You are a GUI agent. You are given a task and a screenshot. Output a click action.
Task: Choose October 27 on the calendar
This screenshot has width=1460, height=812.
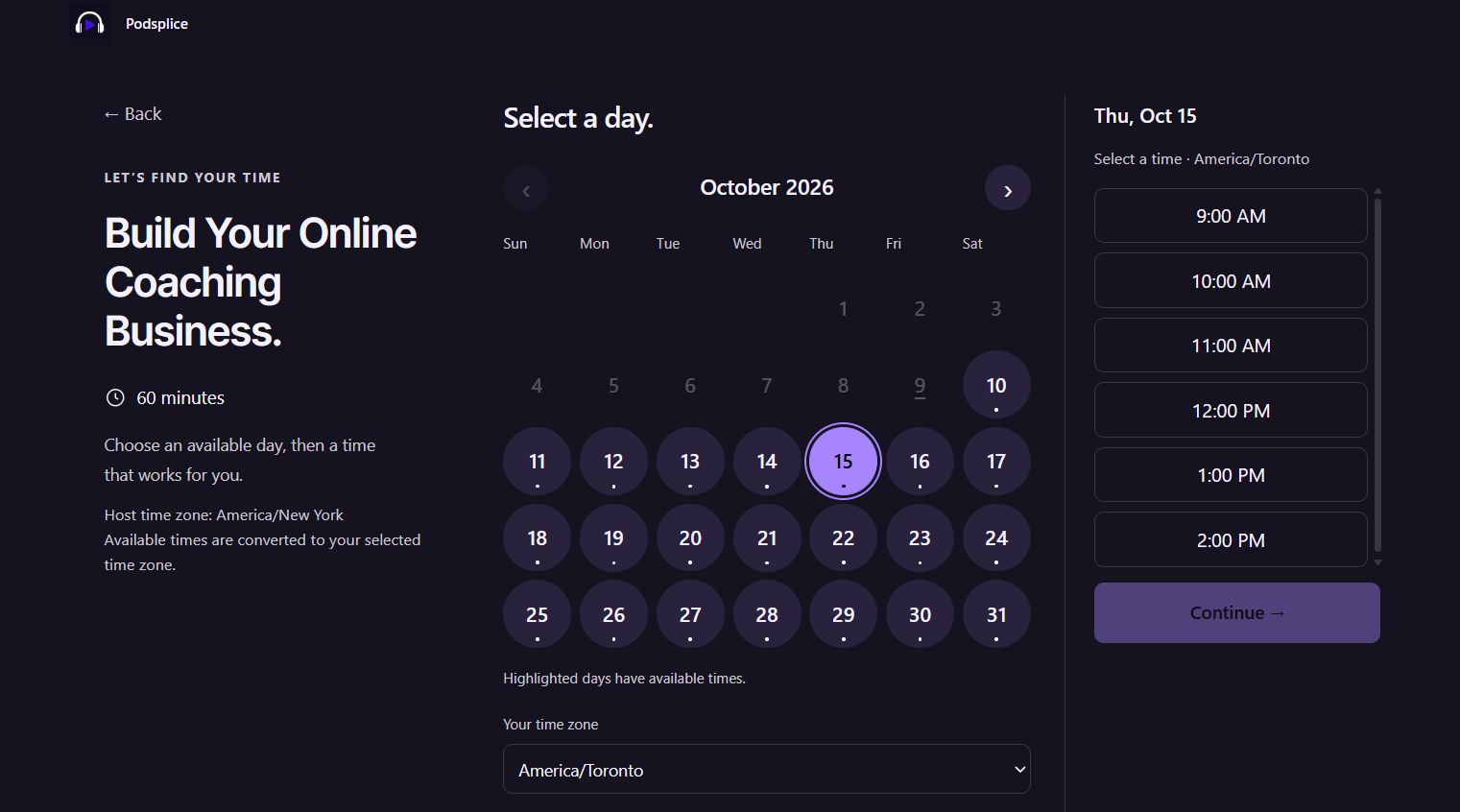point(690,614)
